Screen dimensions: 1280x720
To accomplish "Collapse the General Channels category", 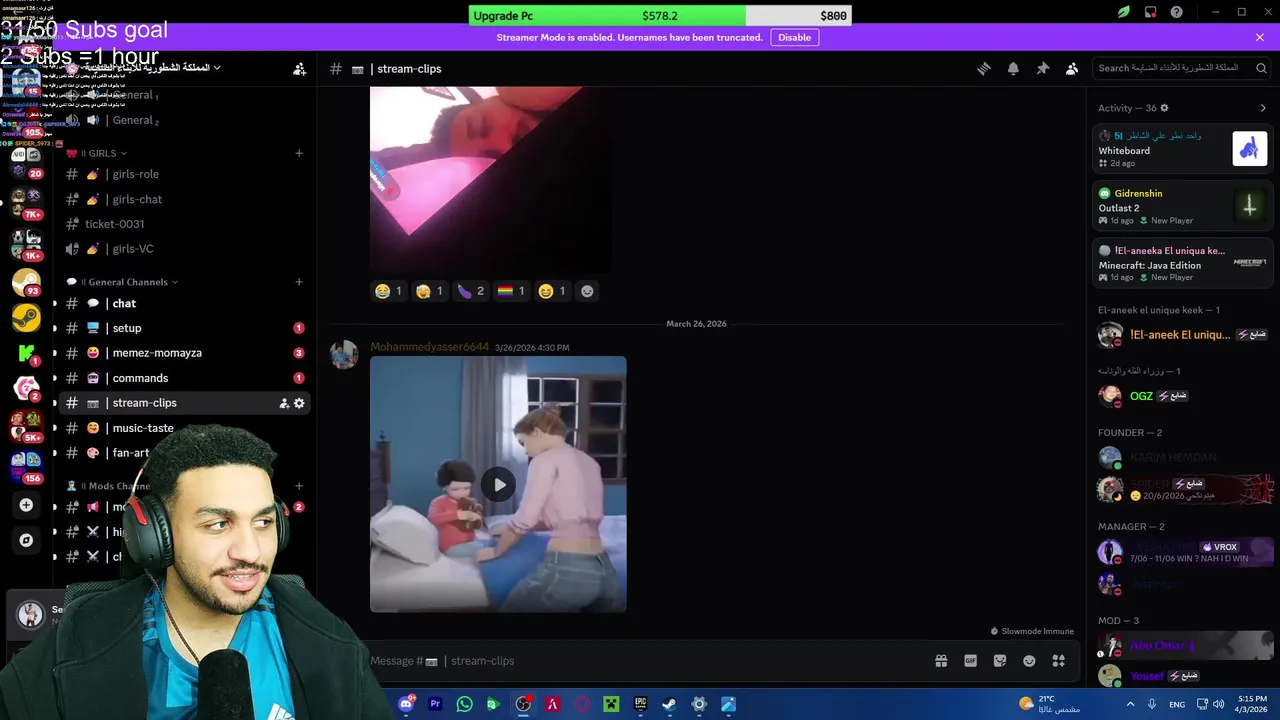I will (x=122, y=282).
